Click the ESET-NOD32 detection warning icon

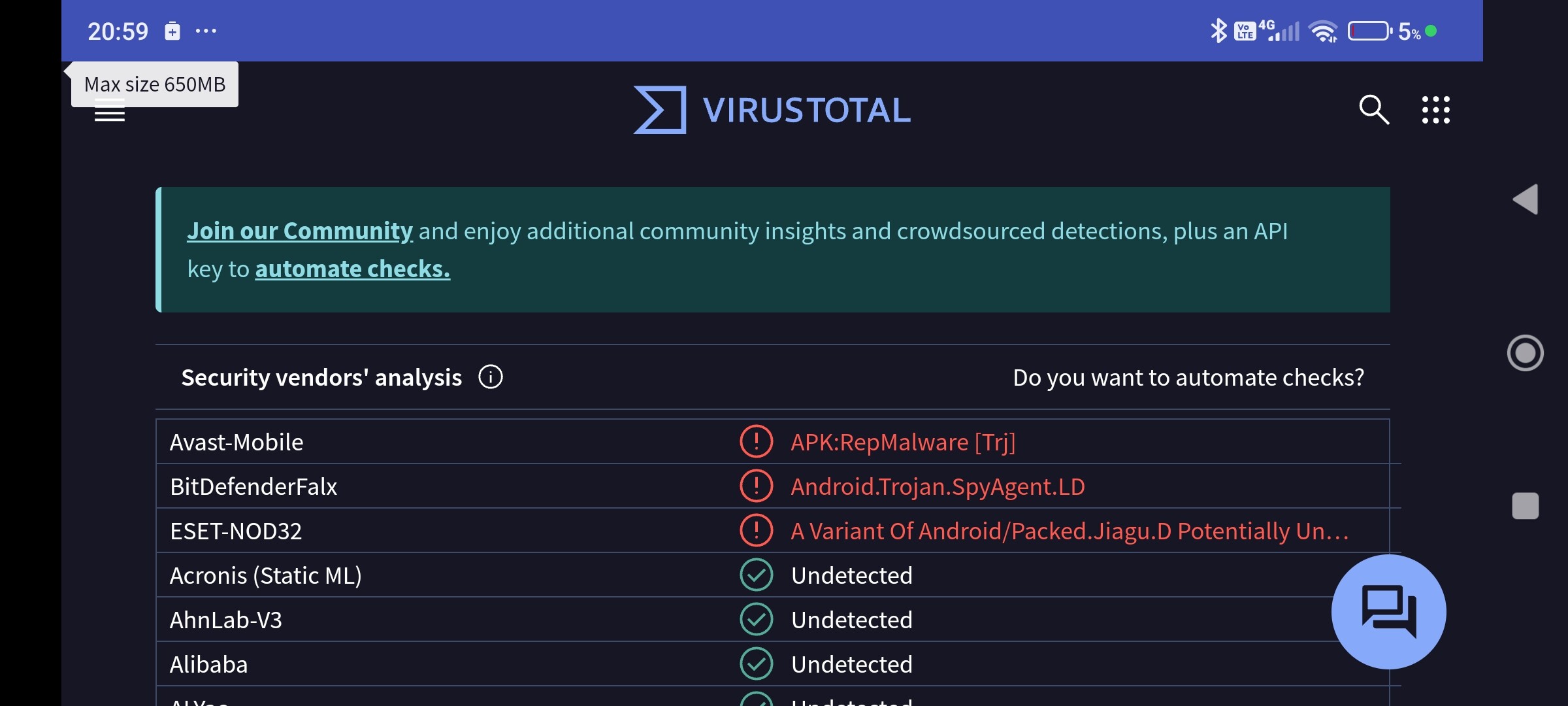point(757,531)
